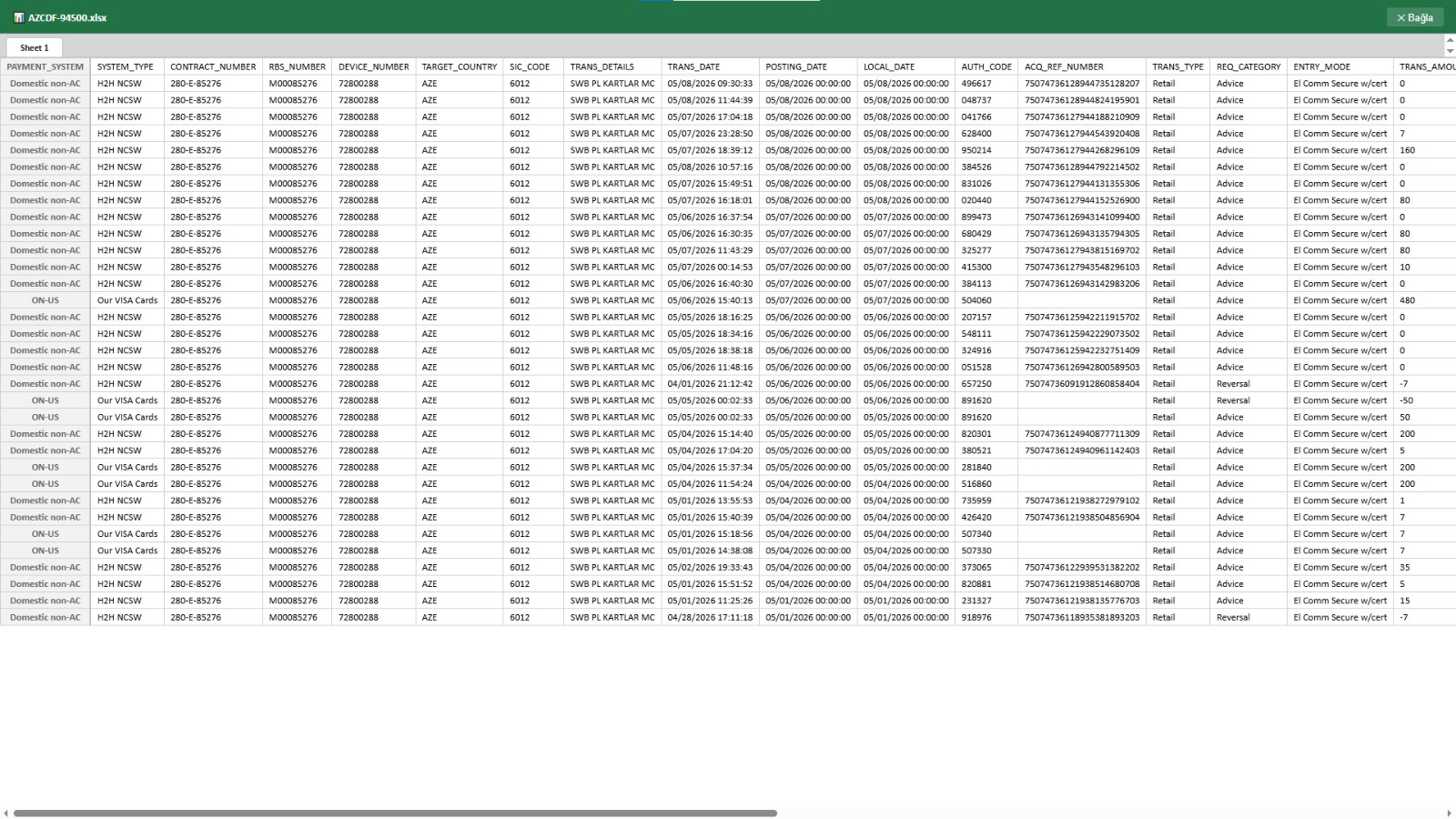
Task: Select auth code cell 231327
Action: 986,601
